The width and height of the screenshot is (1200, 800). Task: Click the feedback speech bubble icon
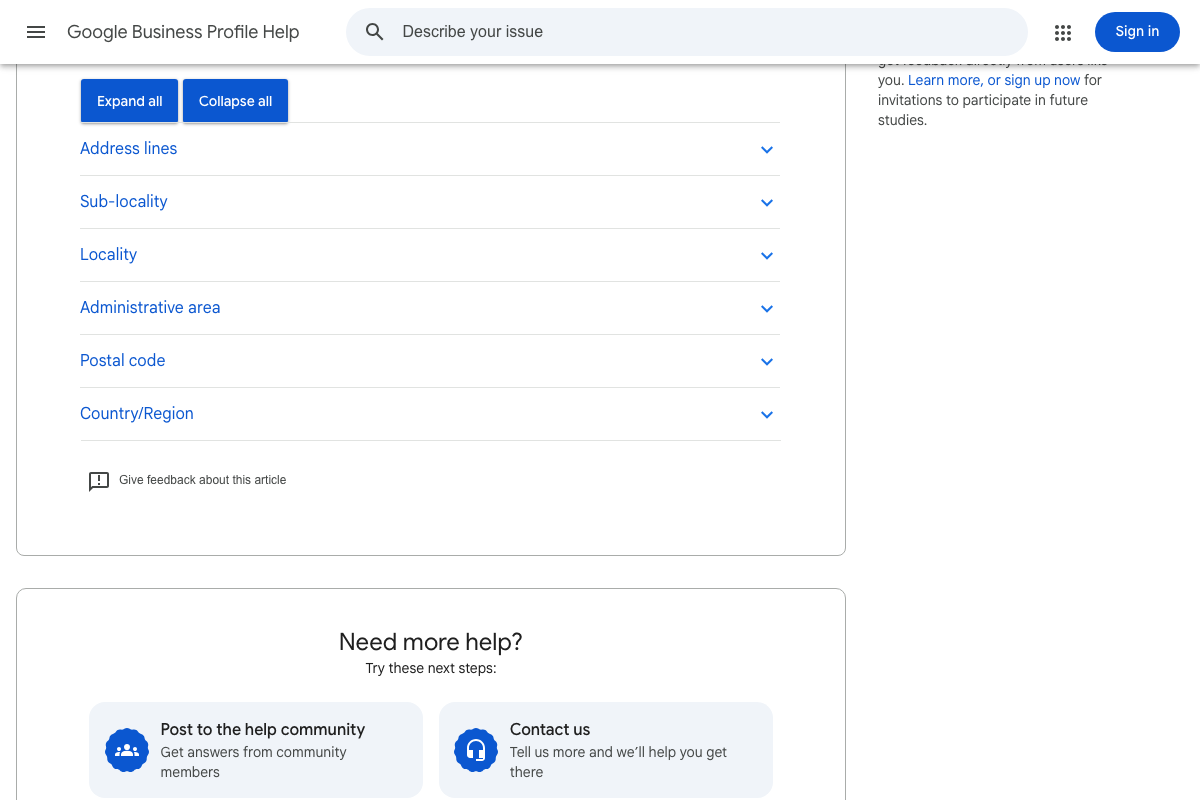point(99,481)
